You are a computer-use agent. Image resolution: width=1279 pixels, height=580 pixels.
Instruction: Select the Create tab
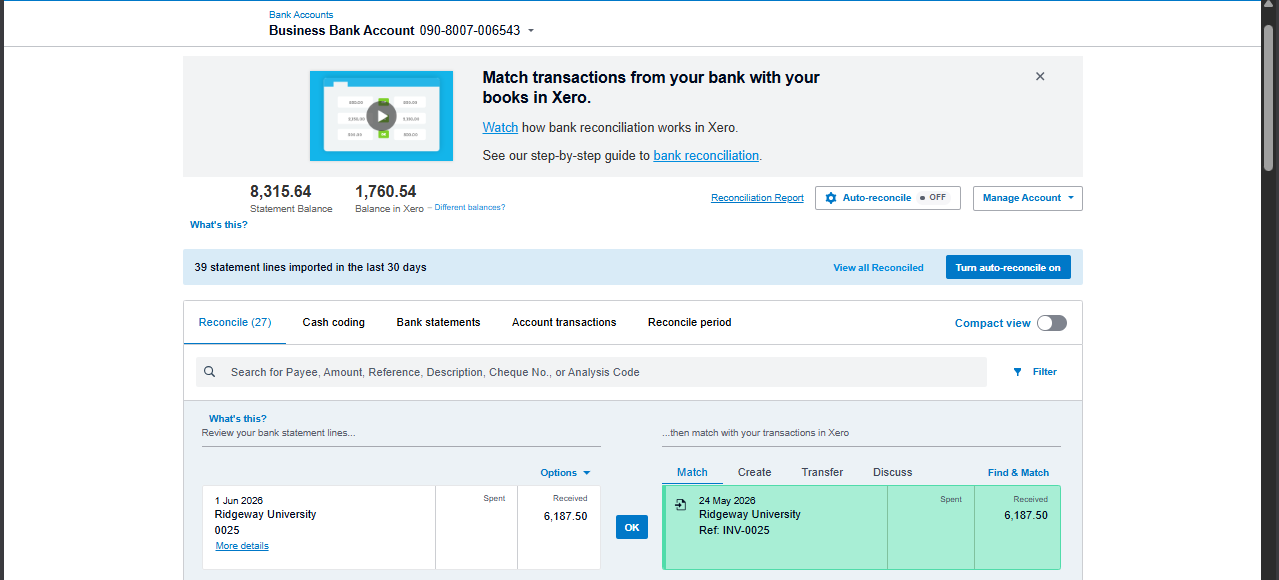755,472
